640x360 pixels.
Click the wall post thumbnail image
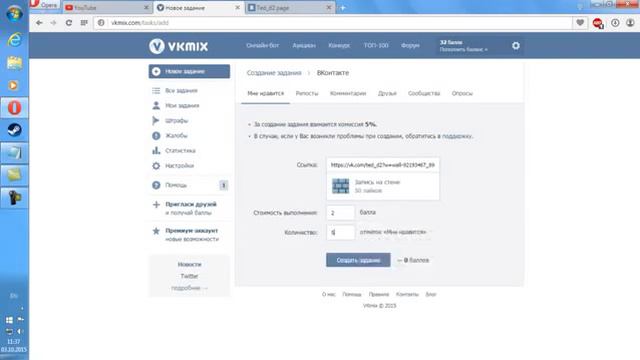pyautogui.click(x=340, y=186)
